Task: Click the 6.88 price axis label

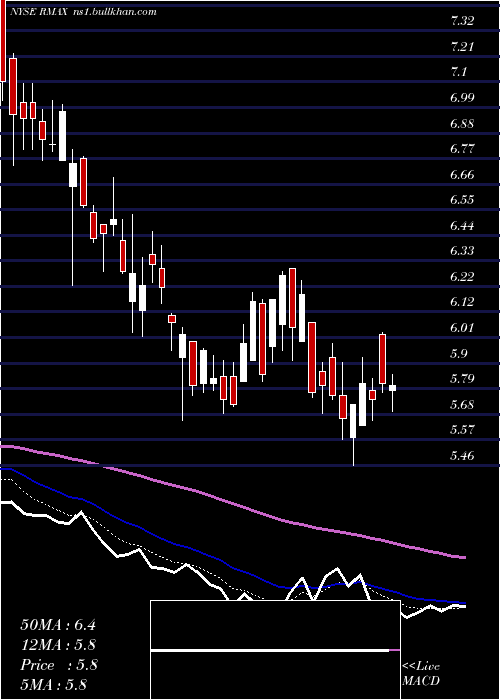Action: tap(462, 123)
